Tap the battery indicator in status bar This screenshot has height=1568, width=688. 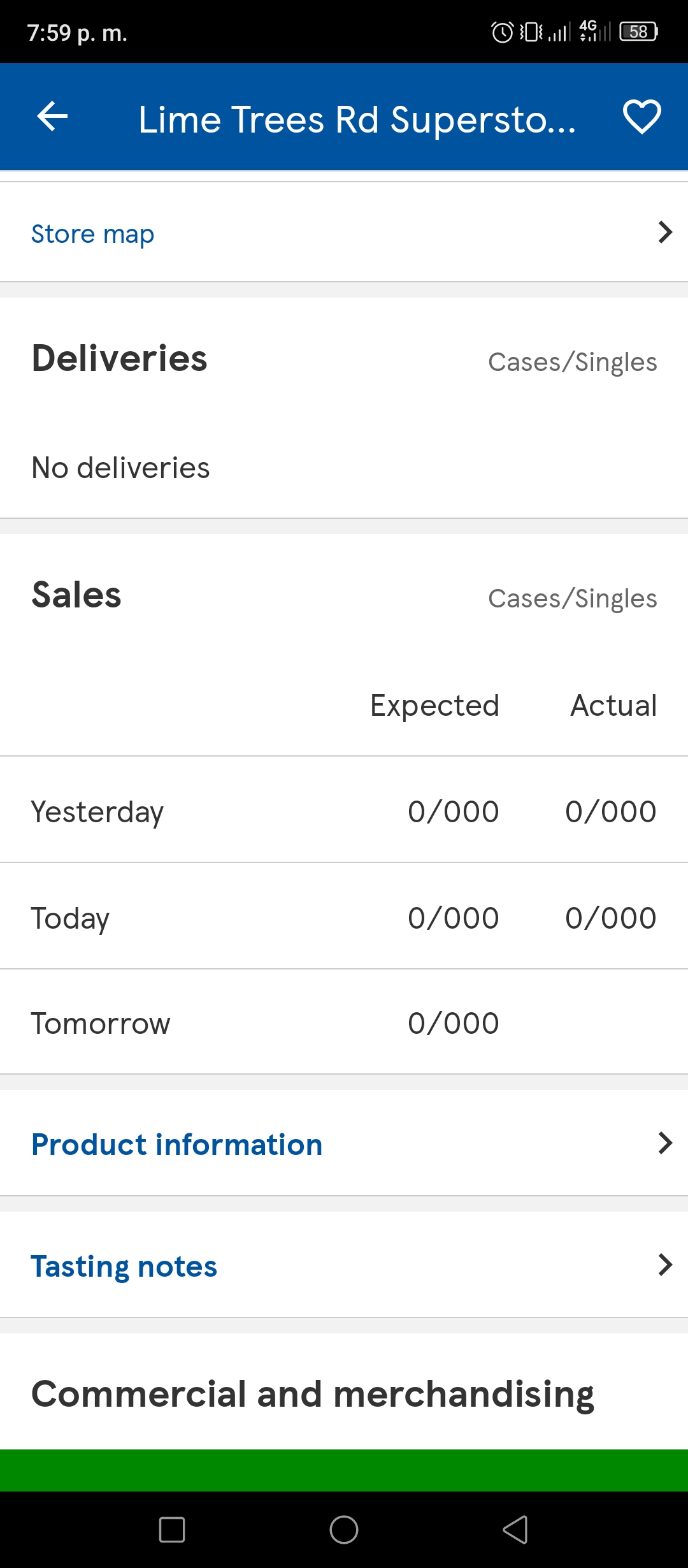[639, 32]
